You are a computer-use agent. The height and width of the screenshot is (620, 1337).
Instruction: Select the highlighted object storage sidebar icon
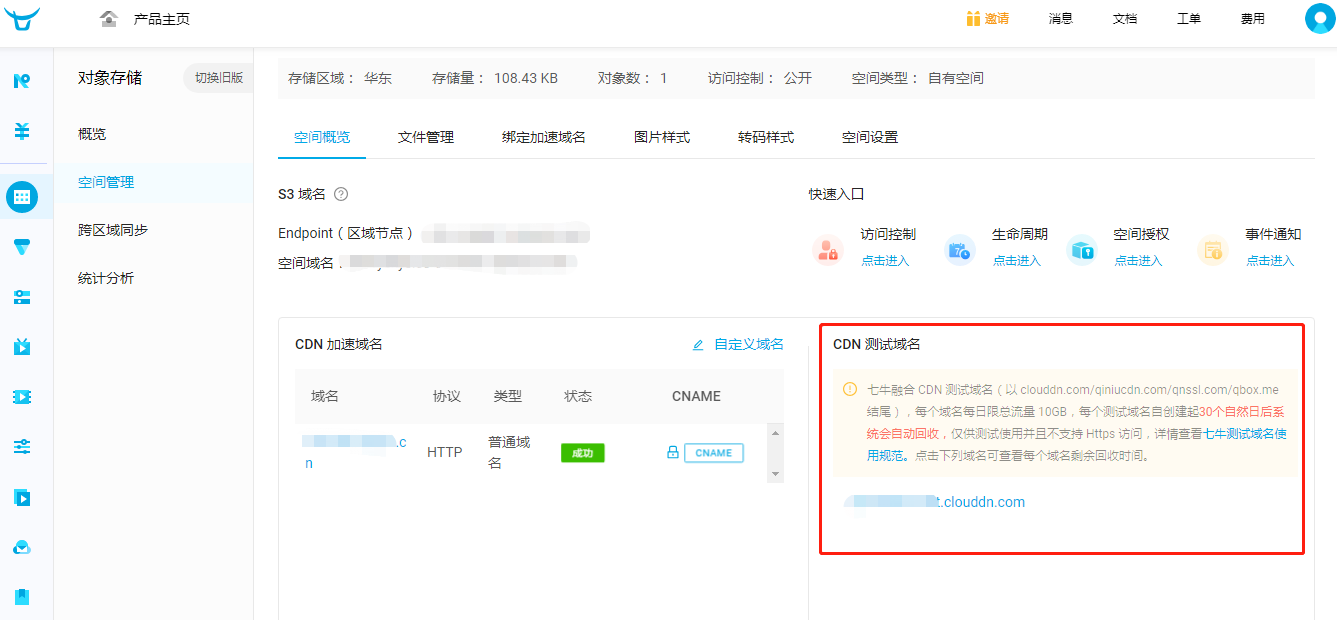tap(22, 197)
